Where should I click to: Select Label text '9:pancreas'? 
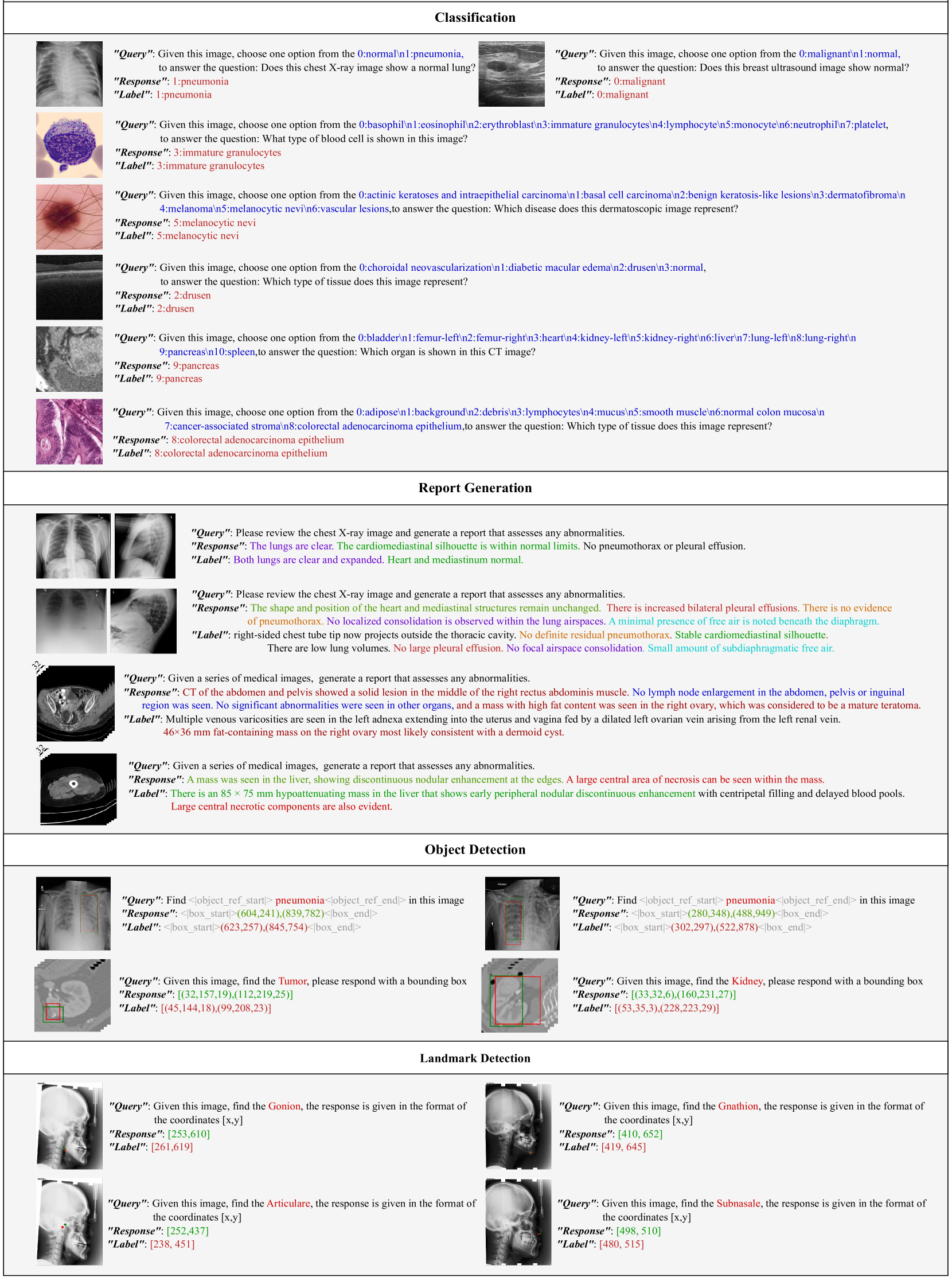(x=180, y=379)
